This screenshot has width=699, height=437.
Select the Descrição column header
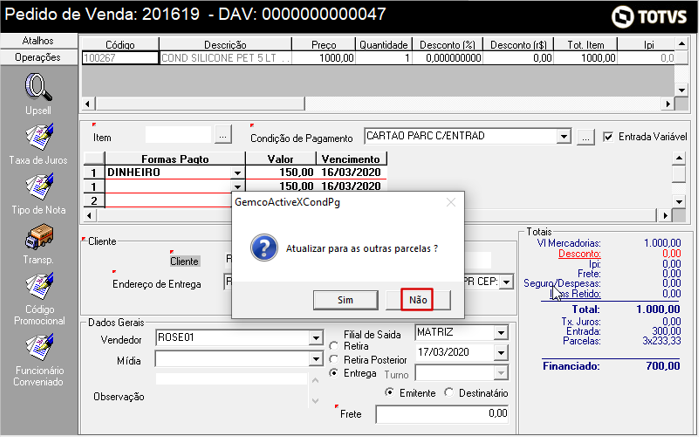coord(226,45)
